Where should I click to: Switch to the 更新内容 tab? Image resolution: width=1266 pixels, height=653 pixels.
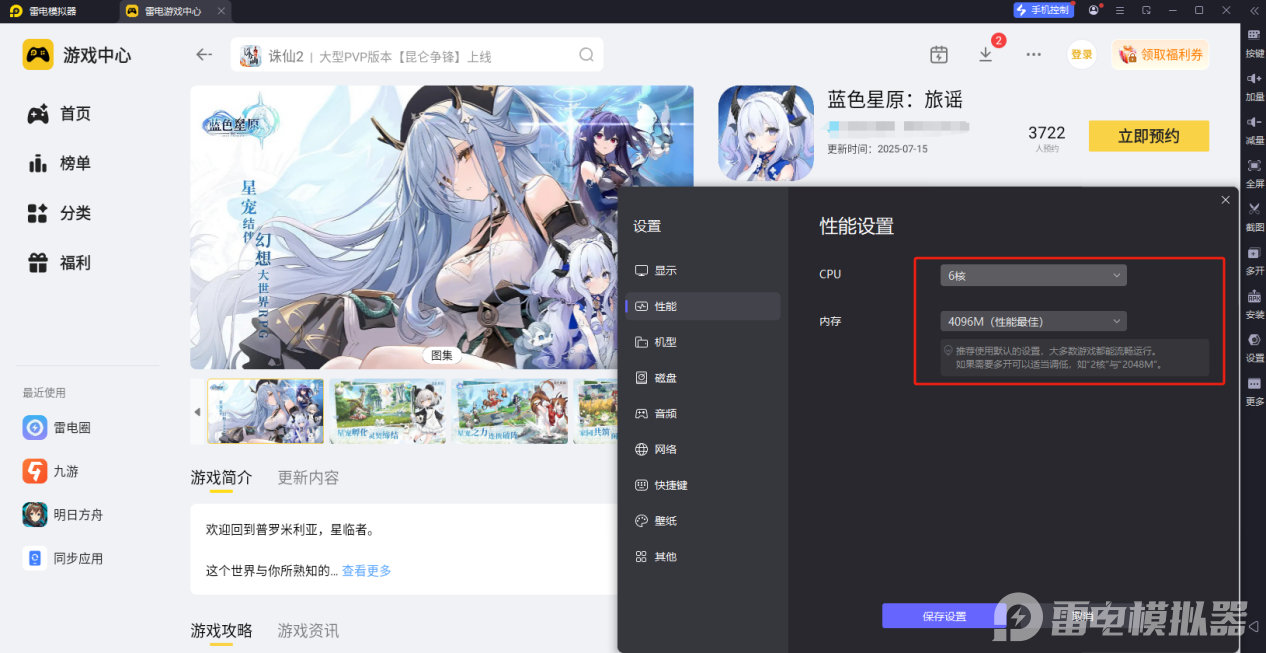point(308,478)
